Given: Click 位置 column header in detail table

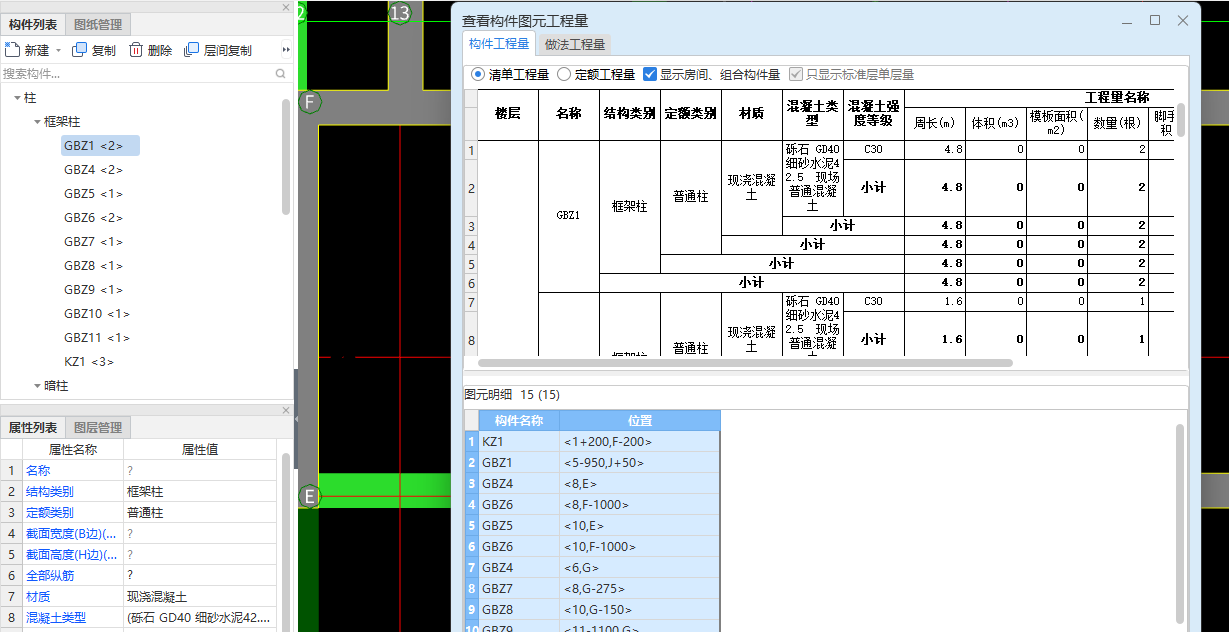Looking at the screenshot, I should coord(640,420).
